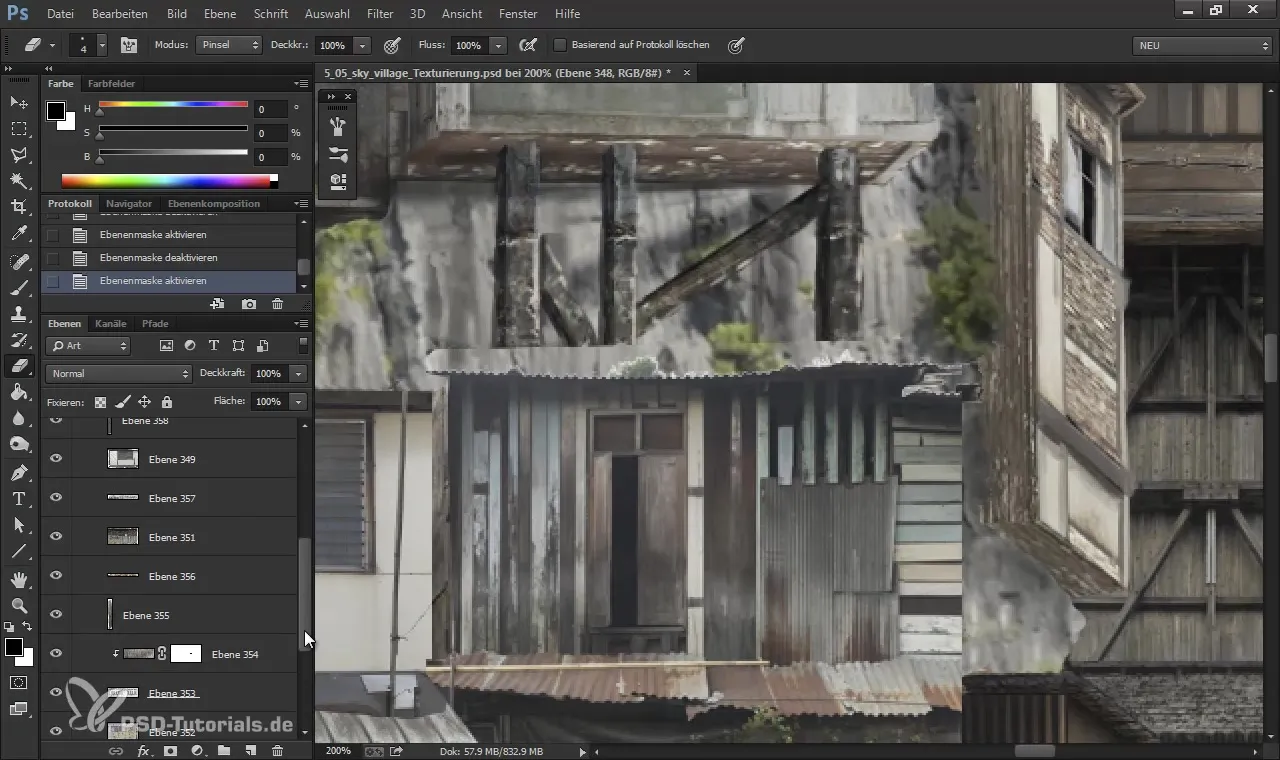
Task: Select the Brush tool
Action: point(19,288)
